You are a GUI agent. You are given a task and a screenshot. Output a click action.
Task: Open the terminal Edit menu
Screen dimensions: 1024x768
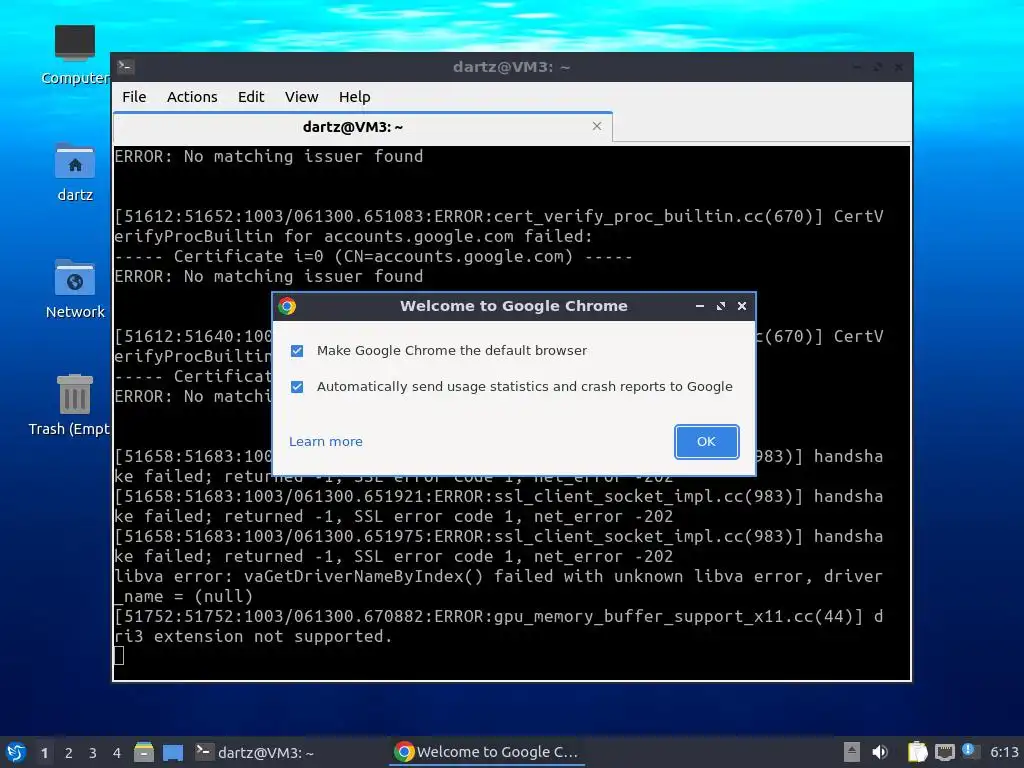[x=251, y=97]
